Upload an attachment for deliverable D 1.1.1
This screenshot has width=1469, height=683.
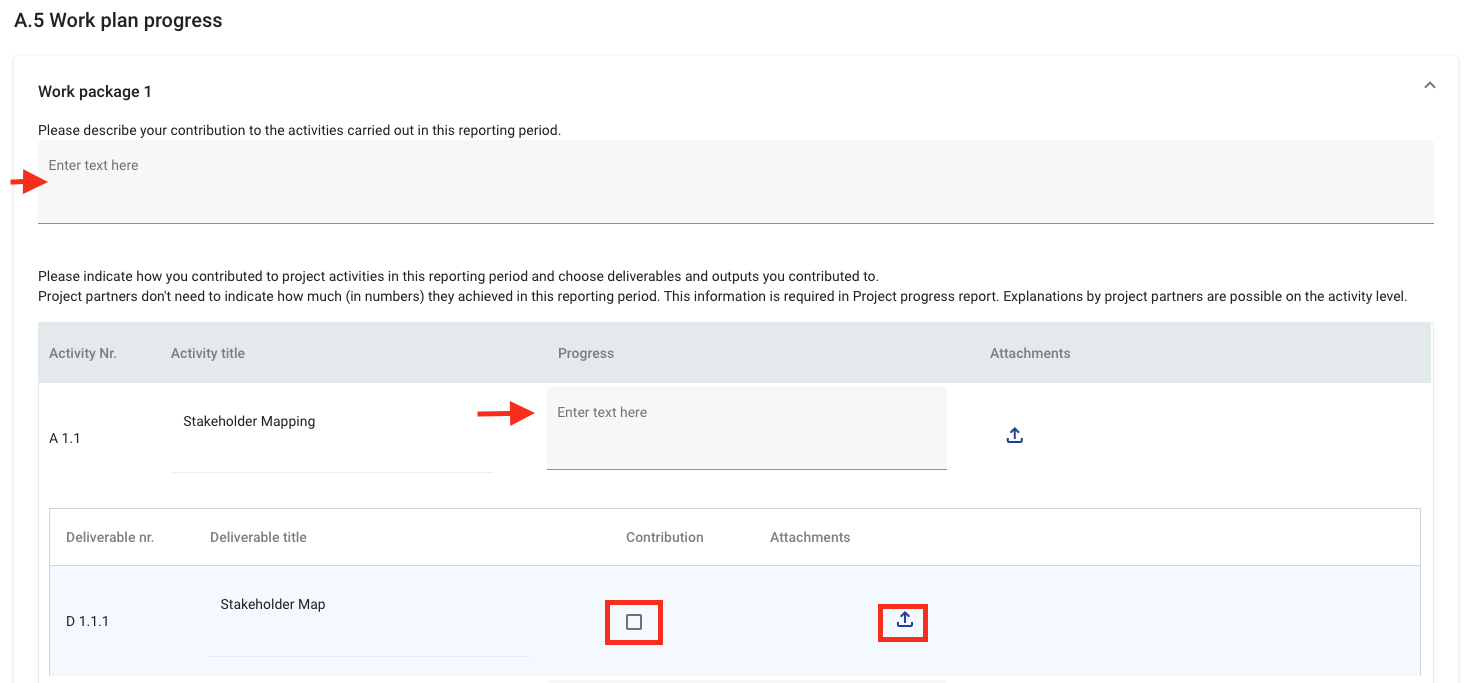[904, 621]
